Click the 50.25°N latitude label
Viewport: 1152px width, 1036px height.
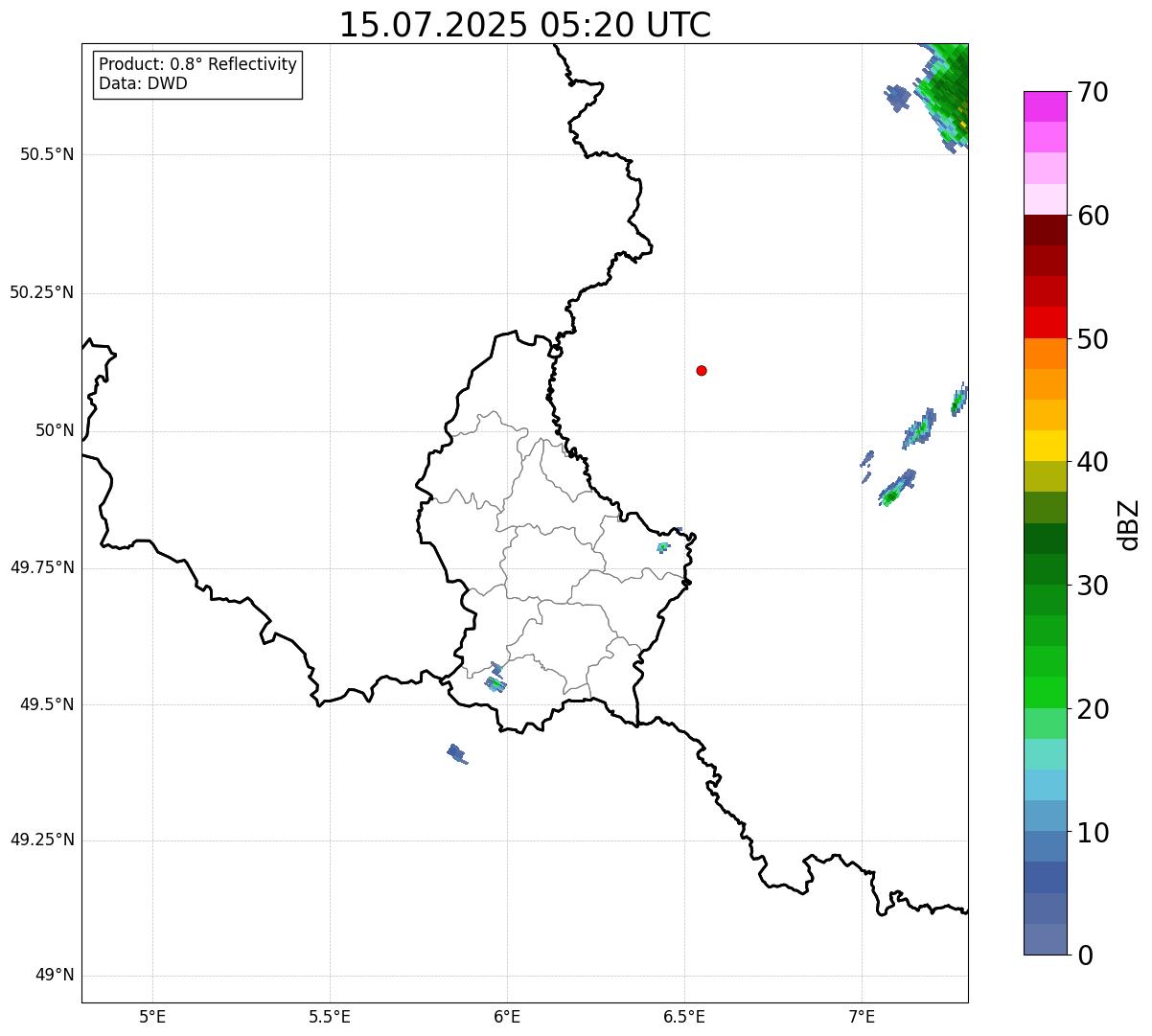(x=41, y=292)
